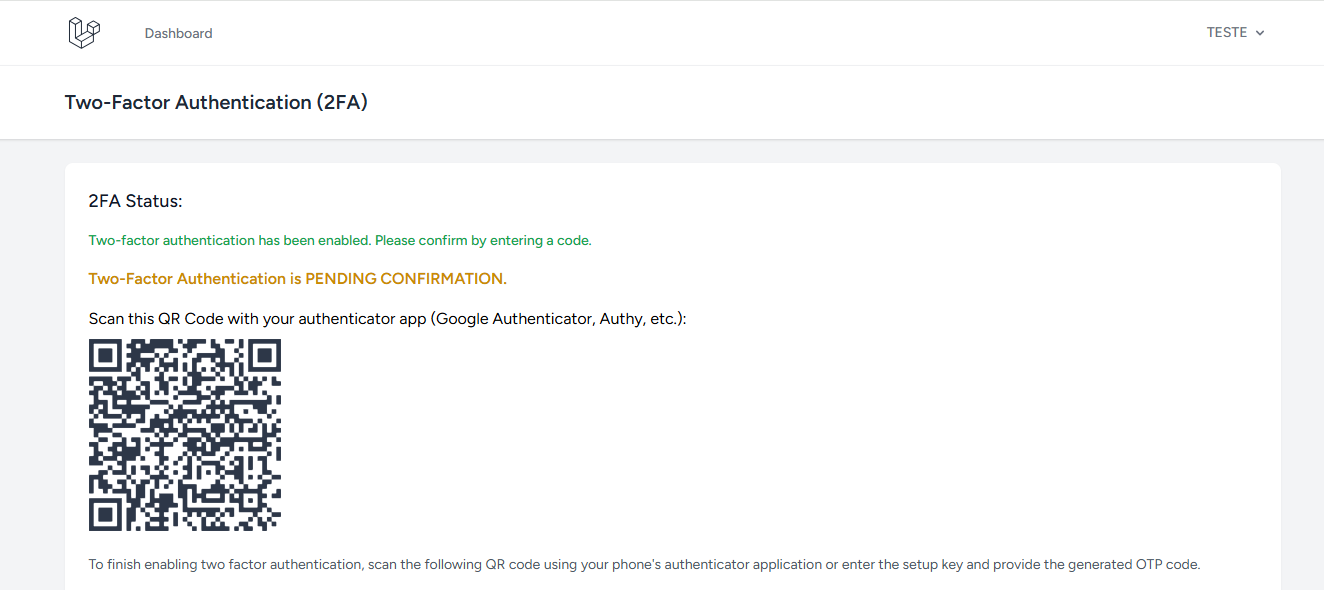
Task: Click the 'Two-factor authentication has been enabled' message
Action: click(x=340, y=240)
